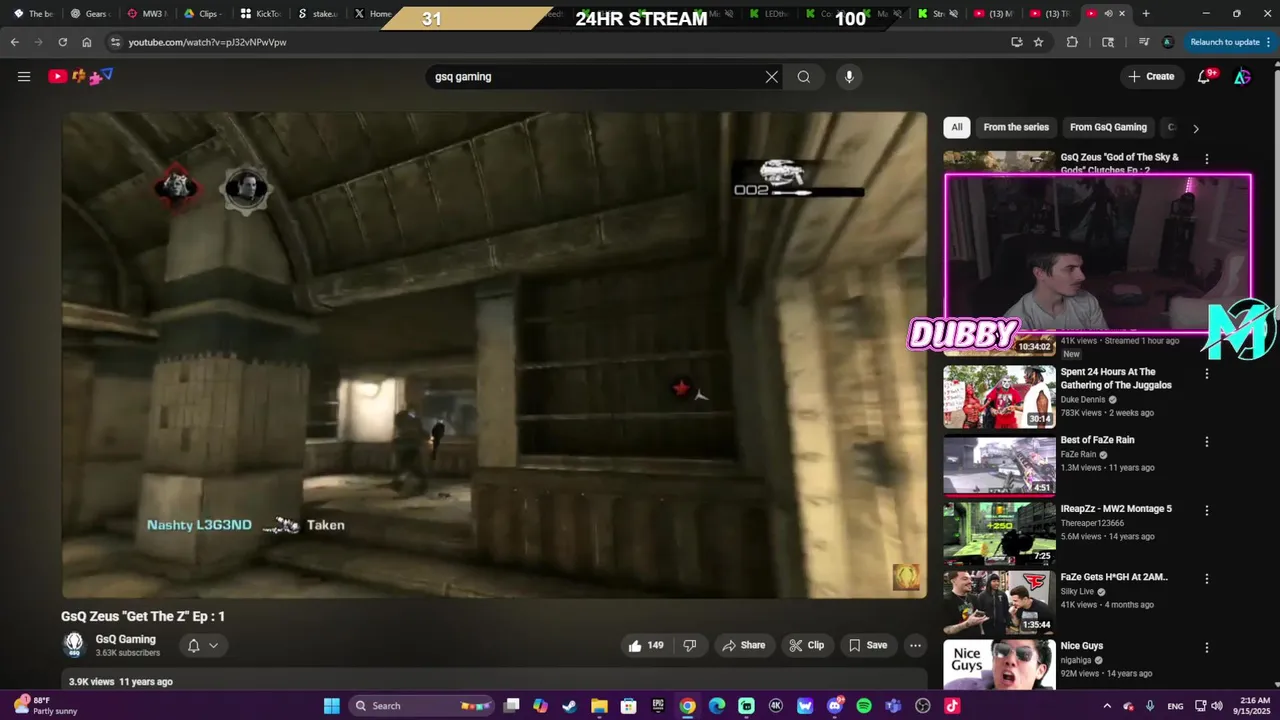Start voice search with microphone

point(849,77)
